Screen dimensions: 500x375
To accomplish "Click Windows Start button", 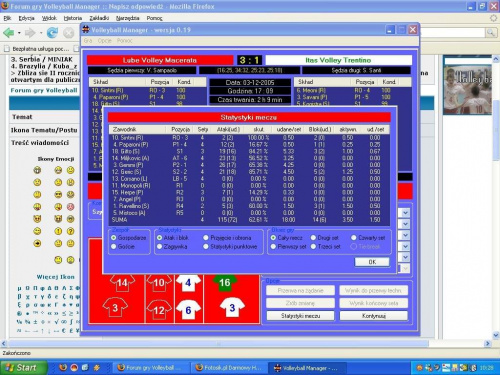I will 23,368.
